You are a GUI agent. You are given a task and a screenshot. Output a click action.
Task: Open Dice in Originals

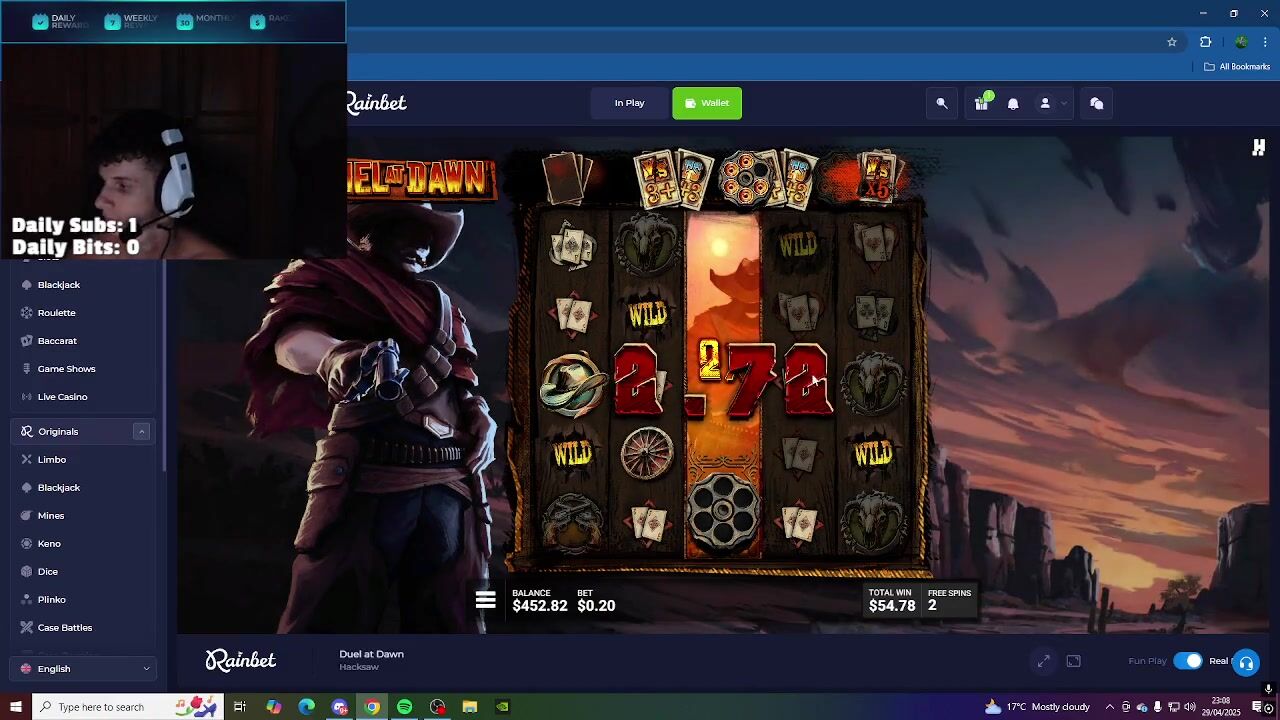click(48, 572)
